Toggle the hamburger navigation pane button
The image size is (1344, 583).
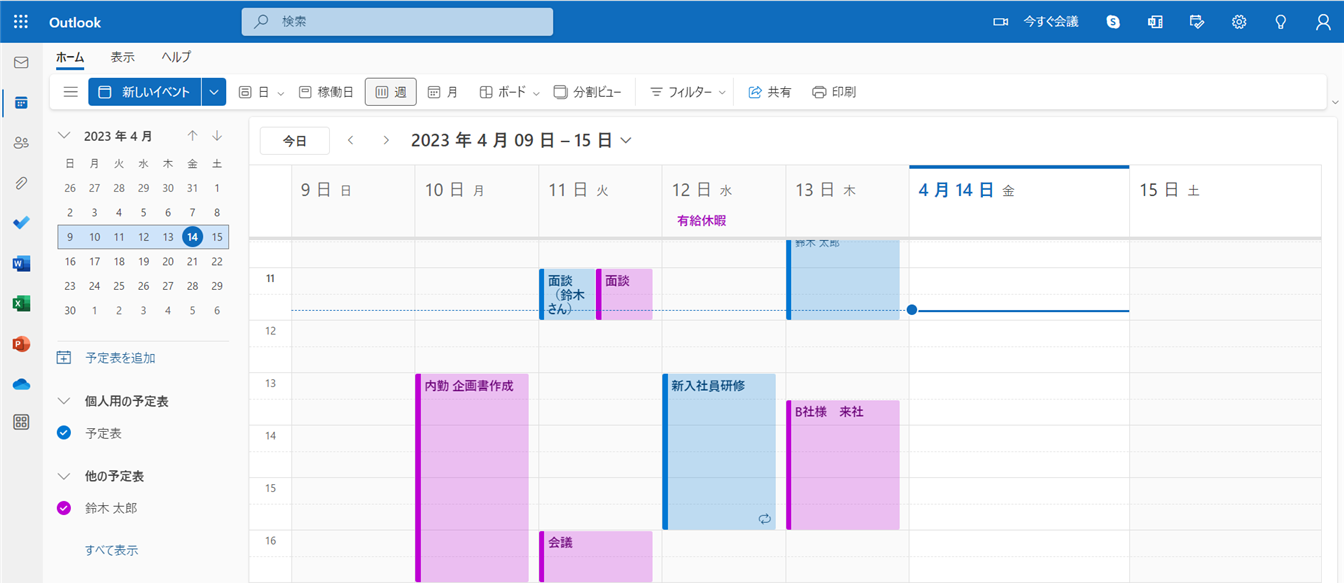(70, 92)
